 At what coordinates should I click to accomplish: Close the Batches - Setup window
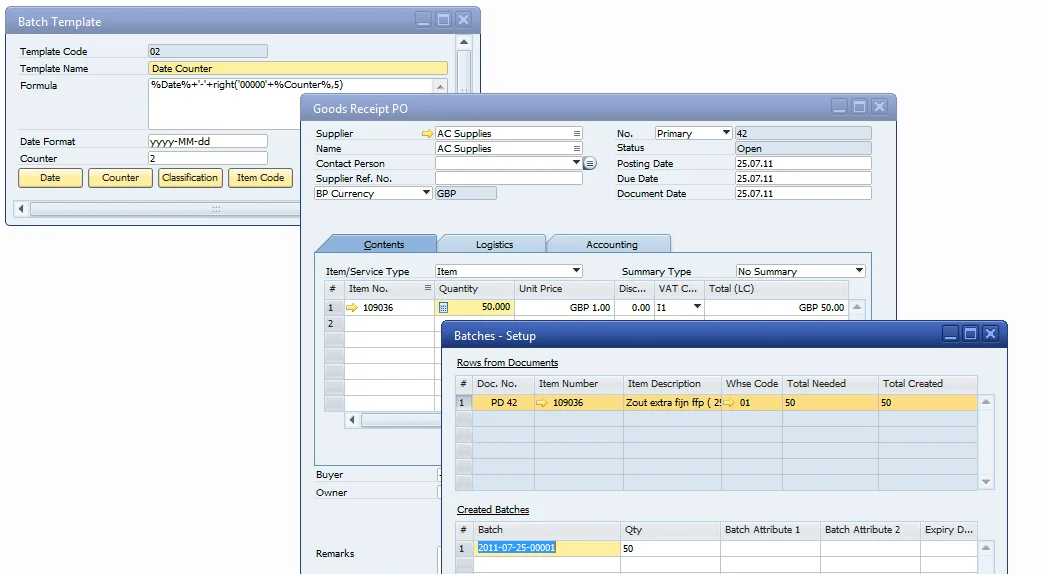[990, 334]
